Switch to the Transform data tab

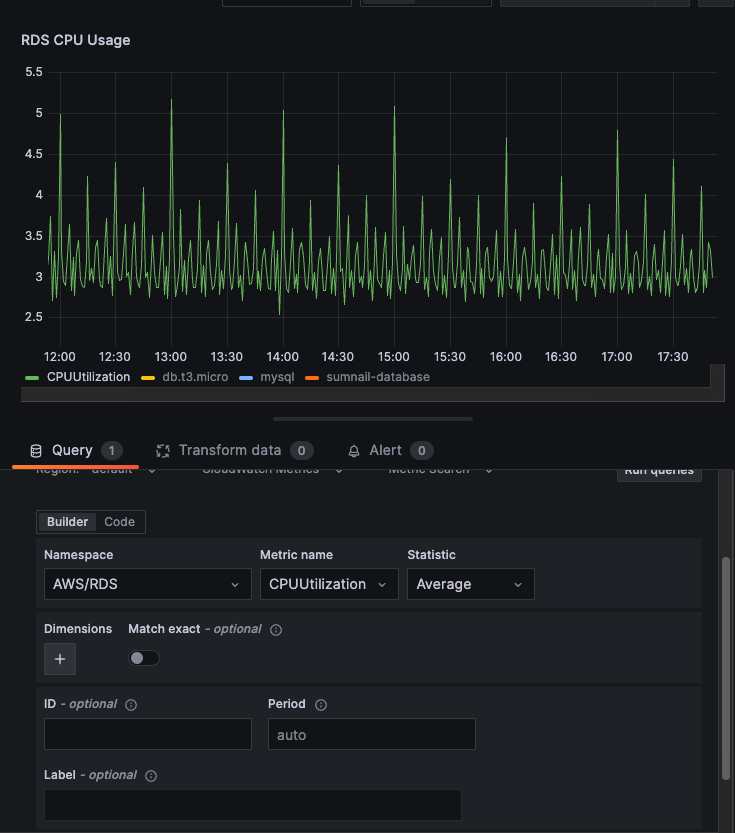pos(234,450)
